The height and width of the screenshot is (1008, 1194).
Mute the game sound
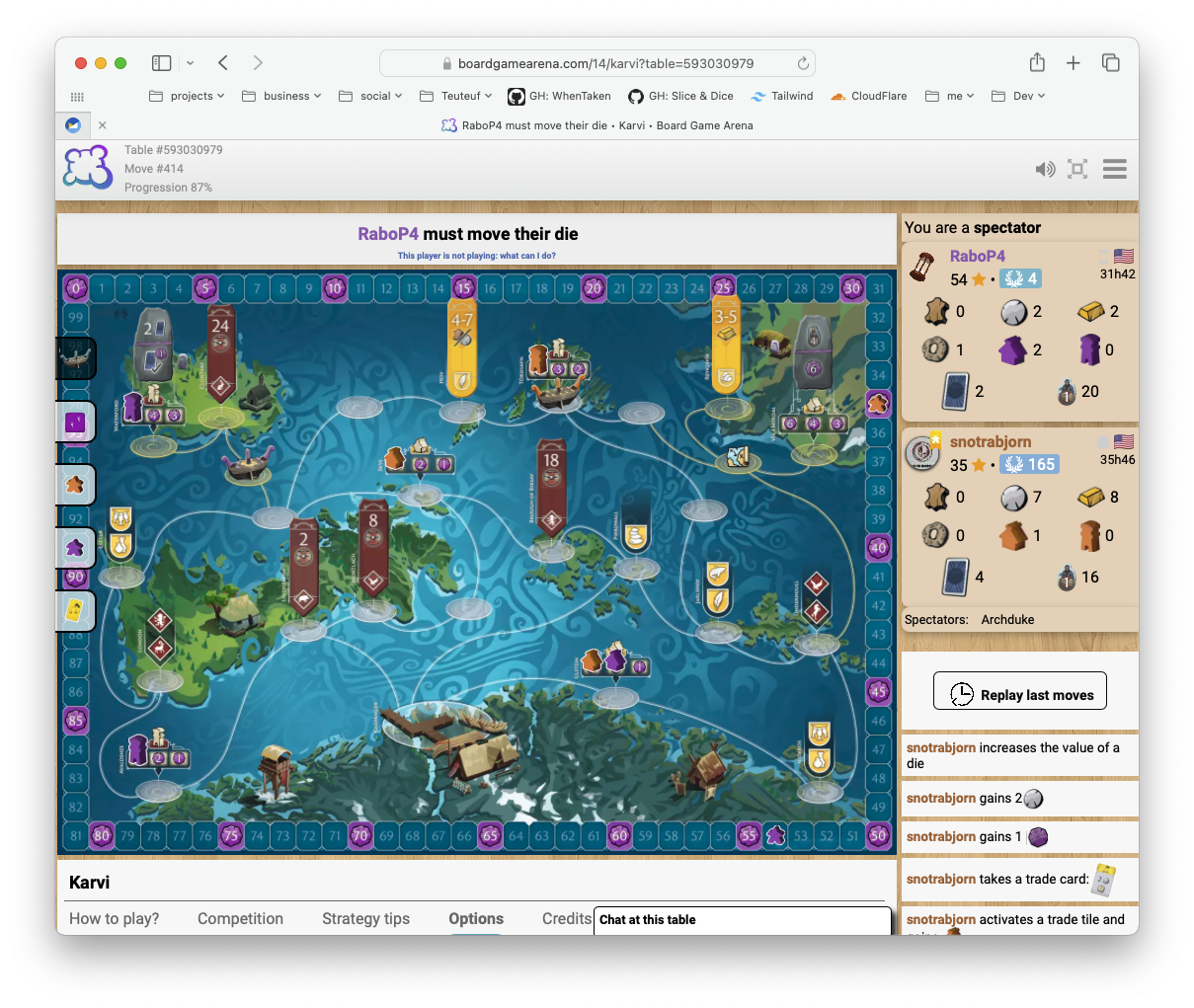click(1045, 169)
